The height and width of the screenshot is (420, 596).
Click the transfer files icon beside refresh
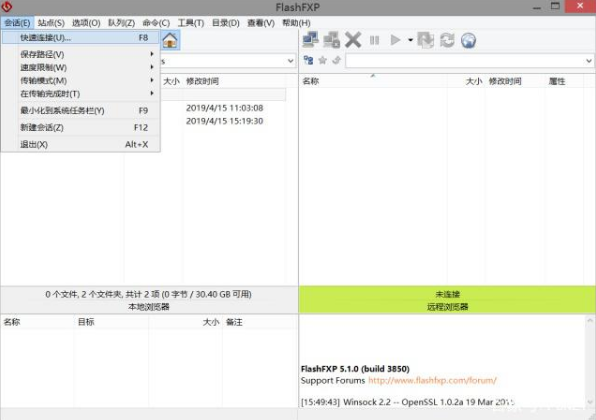pyautogui.click(x=425, y=40)
